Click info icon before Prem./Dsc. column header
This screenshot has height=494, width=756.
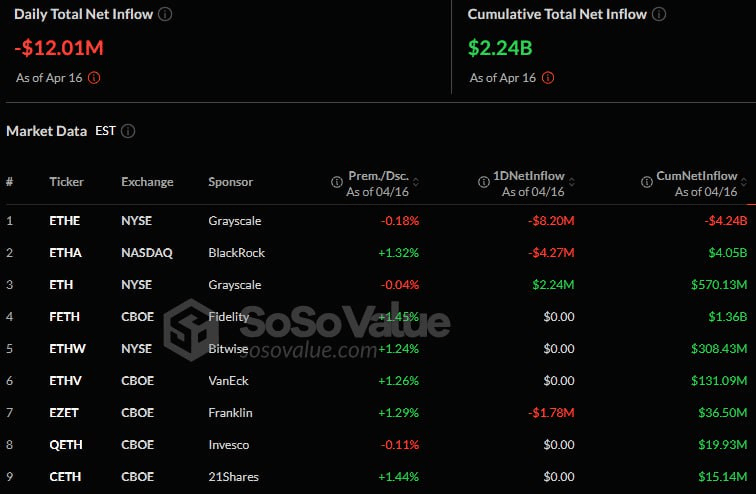pyautogui.click(x=337, y=182)
